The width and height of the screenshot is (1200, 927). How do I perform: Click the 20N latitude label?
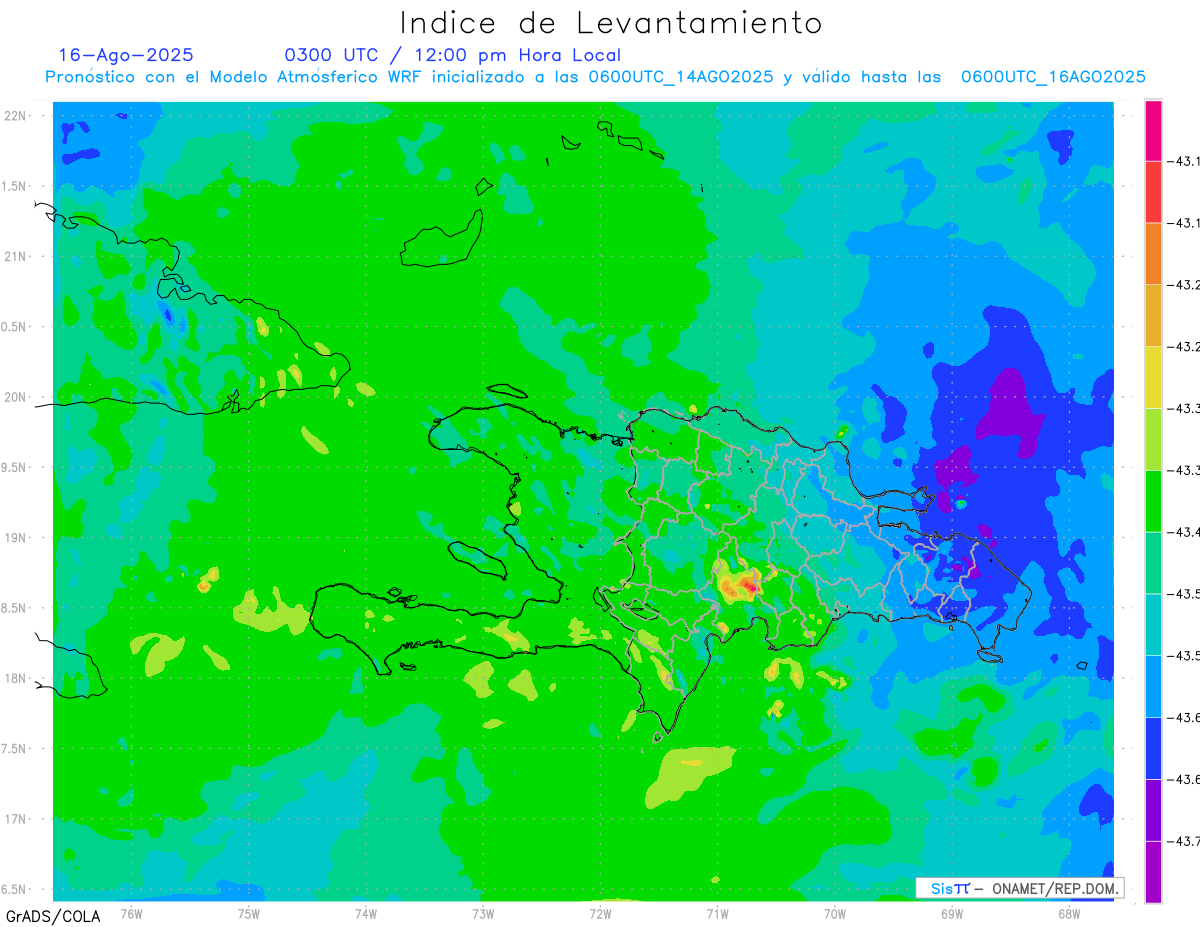15,397
